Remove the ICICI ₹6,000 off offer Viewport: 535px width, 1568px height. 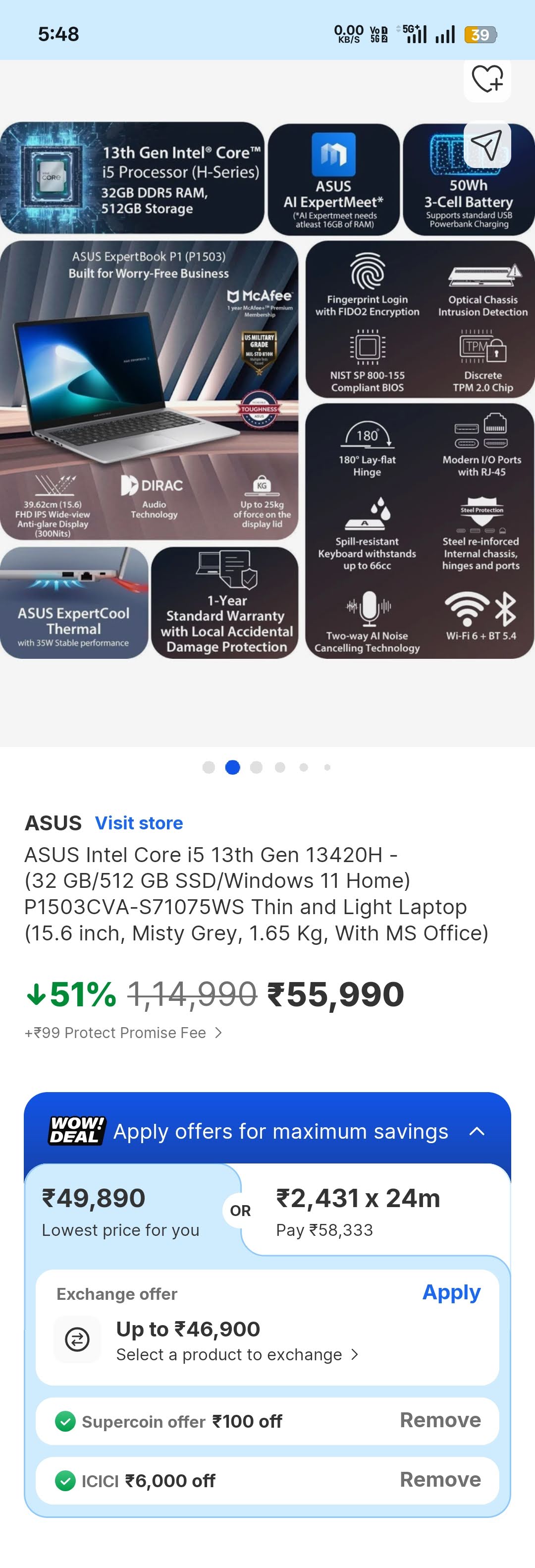(440, 1480)
